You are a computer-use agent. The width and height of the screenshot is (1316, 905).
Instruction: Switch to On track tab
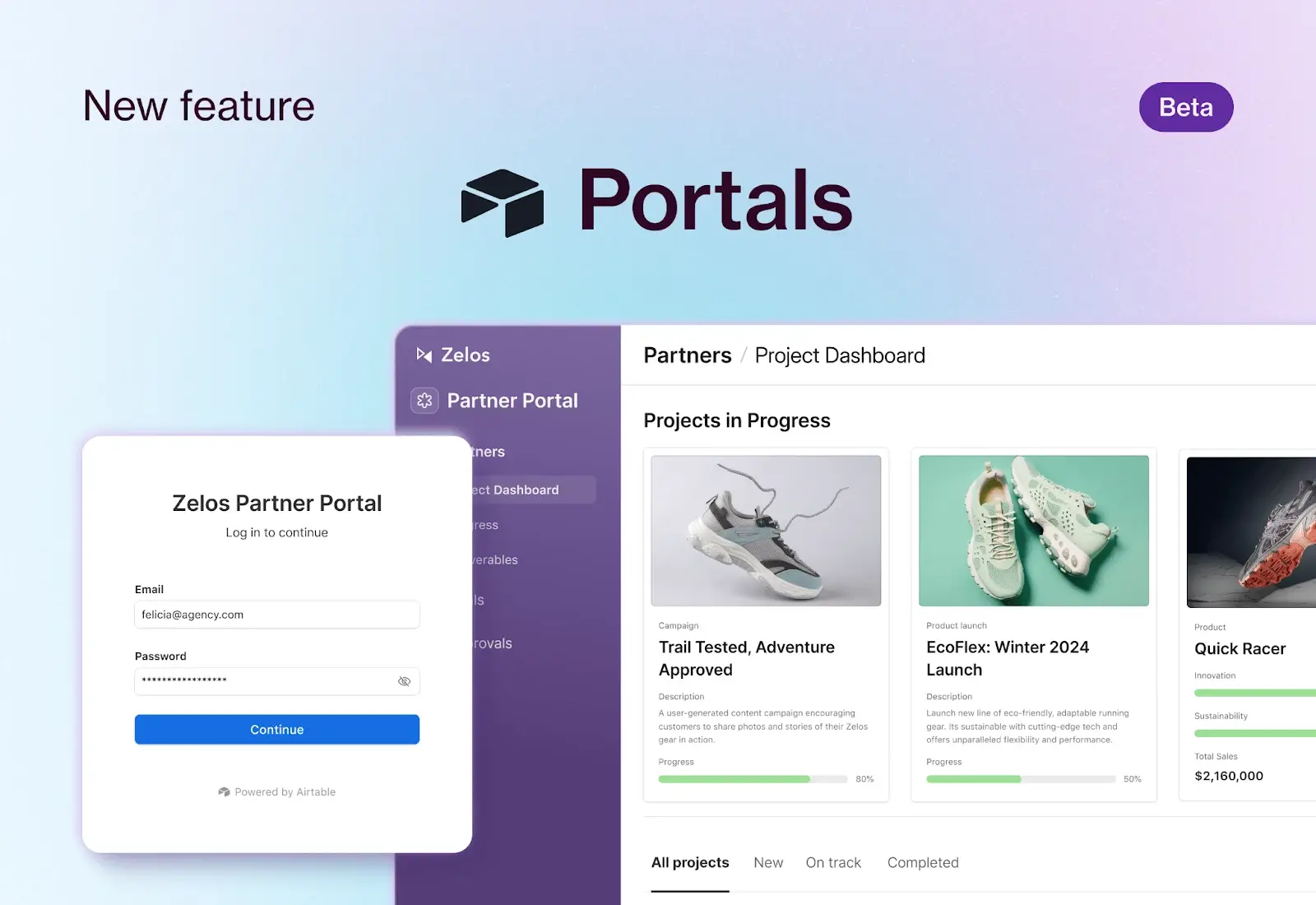click(833, 862)
